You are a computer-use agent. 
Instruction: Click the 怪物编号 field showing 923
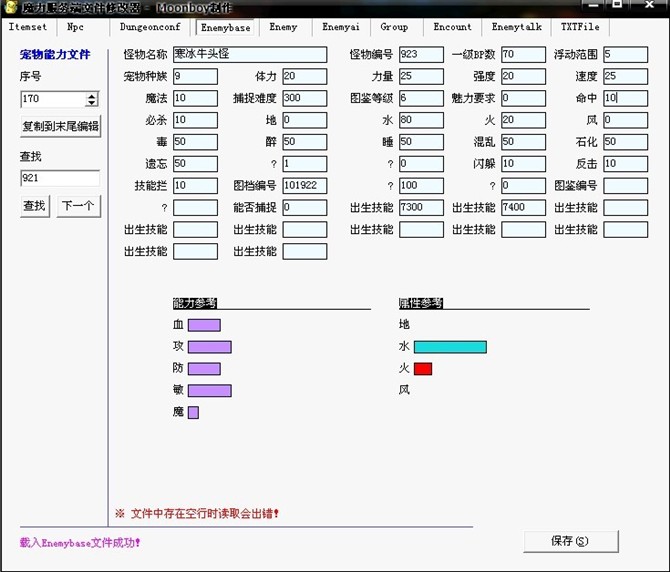tap(420, 54)
